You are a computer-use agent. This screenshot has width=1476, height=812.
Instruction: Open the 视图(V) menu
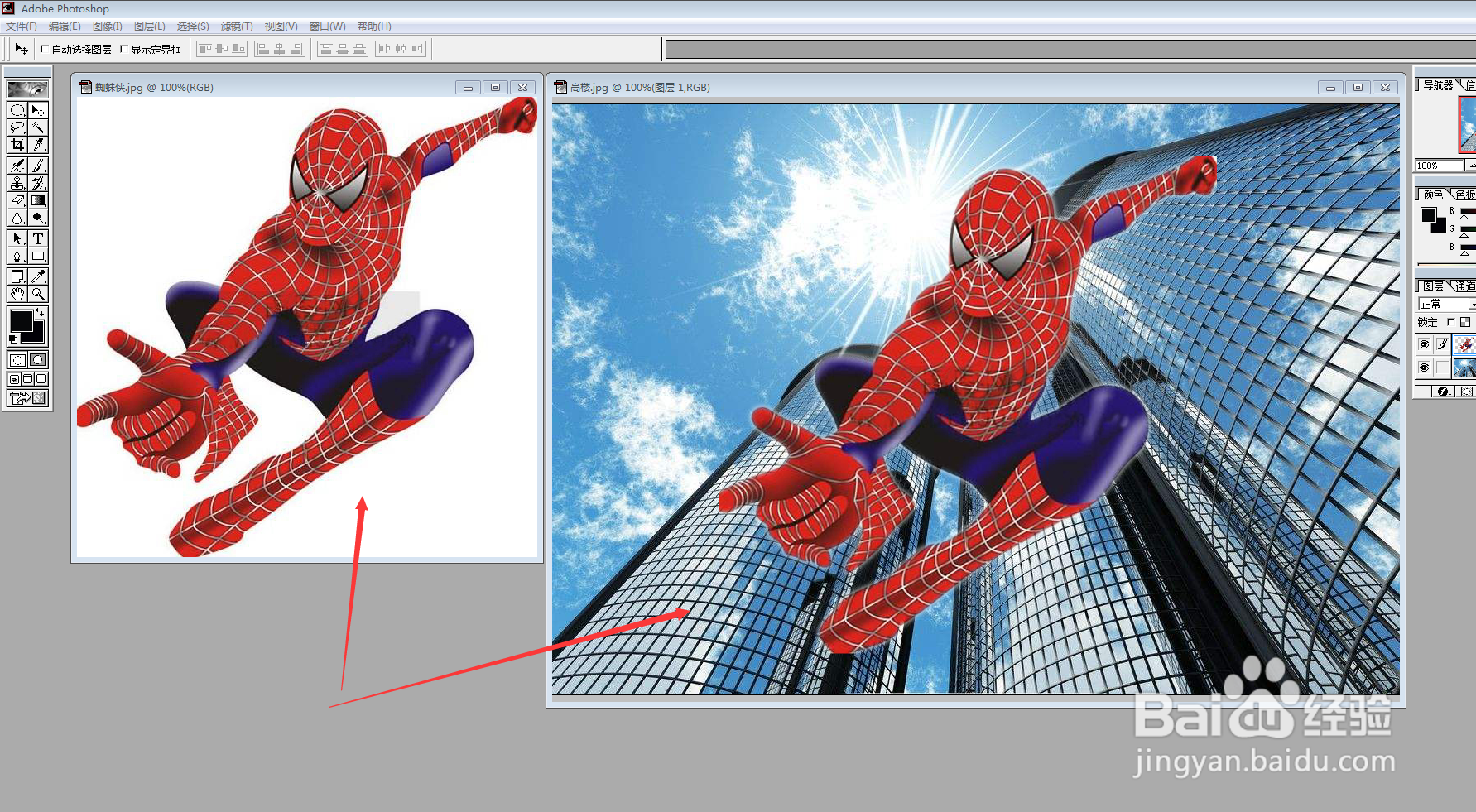(281, 26)
